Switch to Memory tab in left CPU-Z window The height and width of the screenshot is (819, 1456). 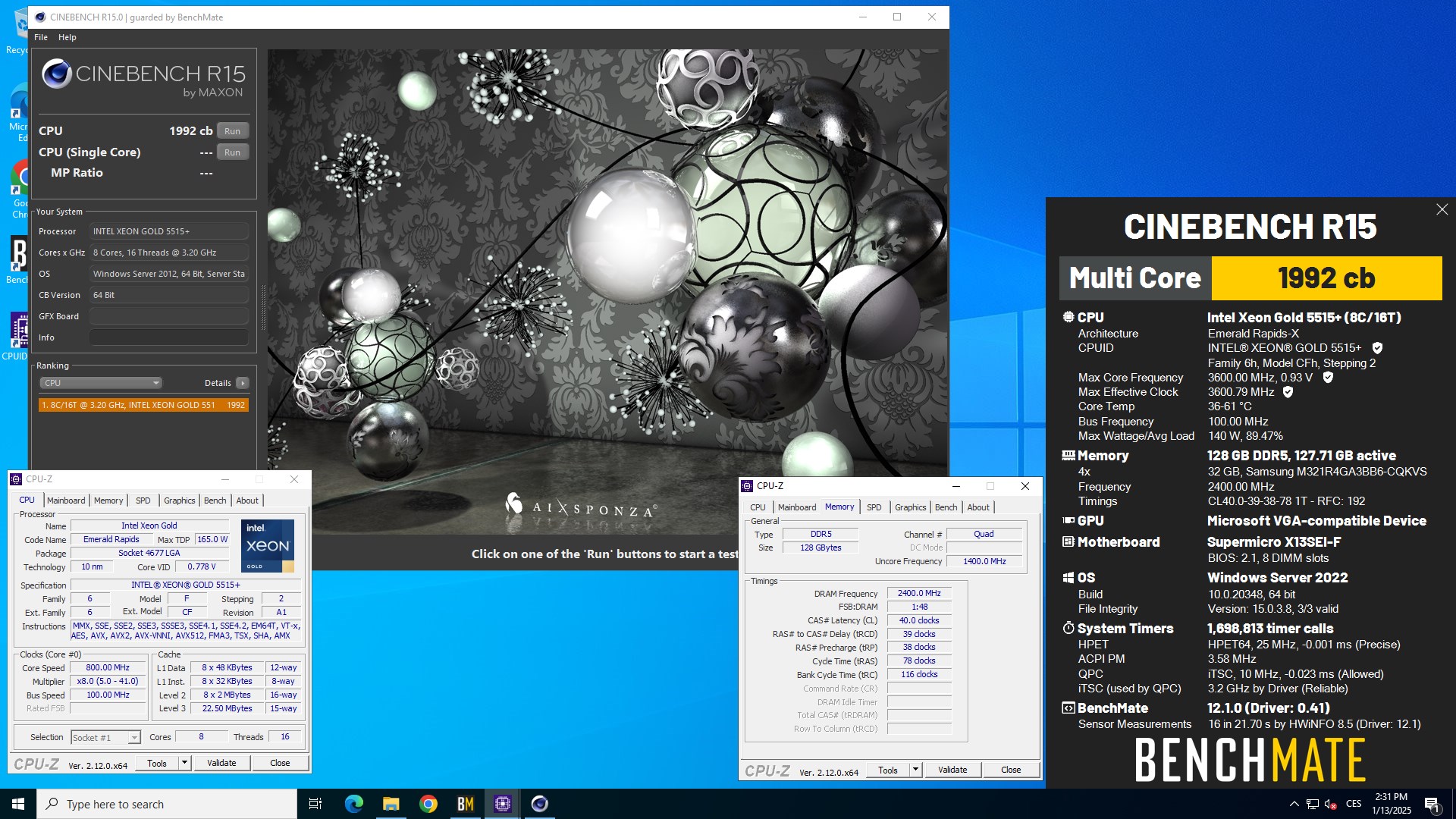[x=108, y=500]
